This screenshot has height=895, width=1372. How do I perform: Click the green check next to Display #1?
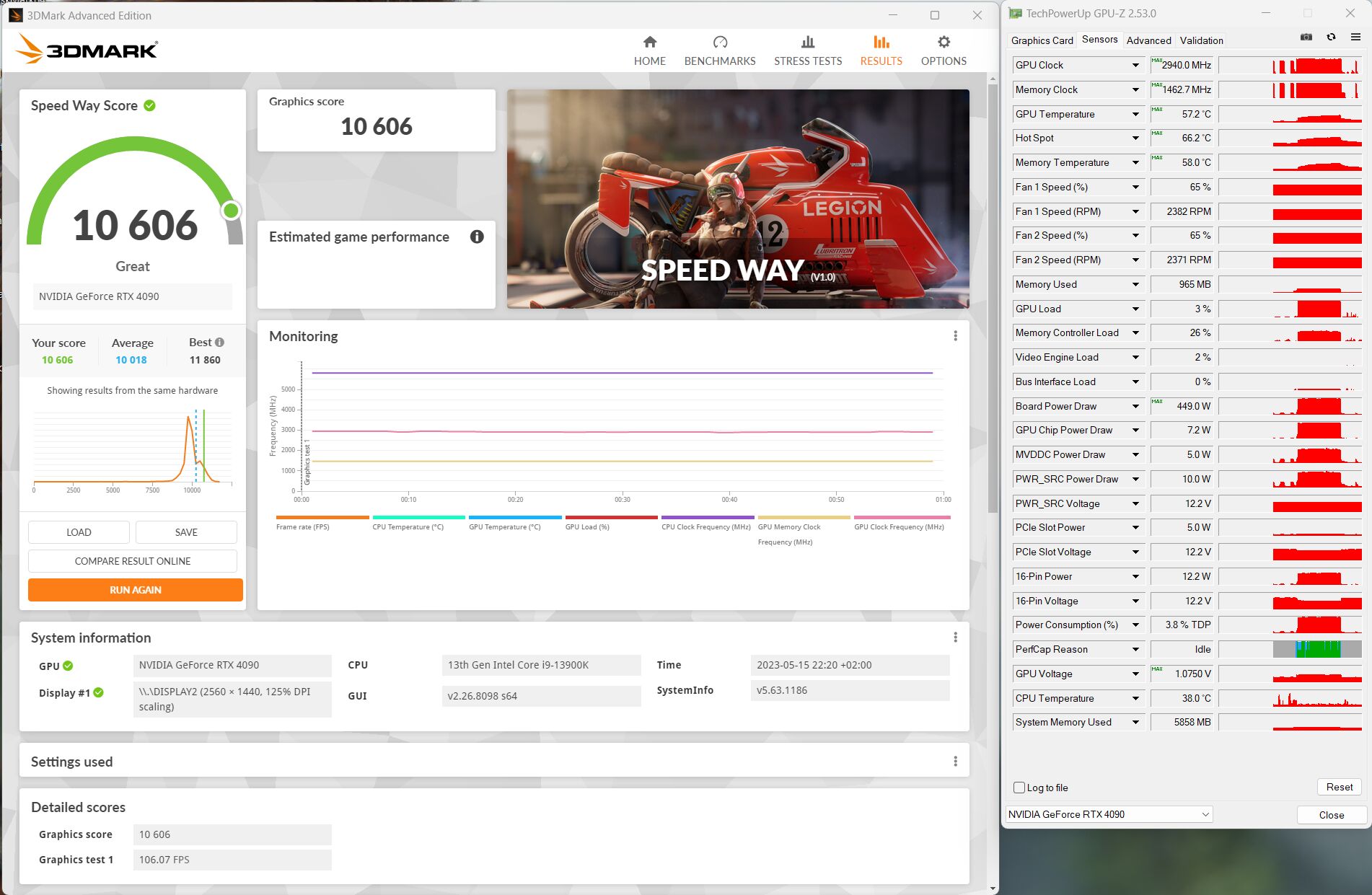point(99,692)
